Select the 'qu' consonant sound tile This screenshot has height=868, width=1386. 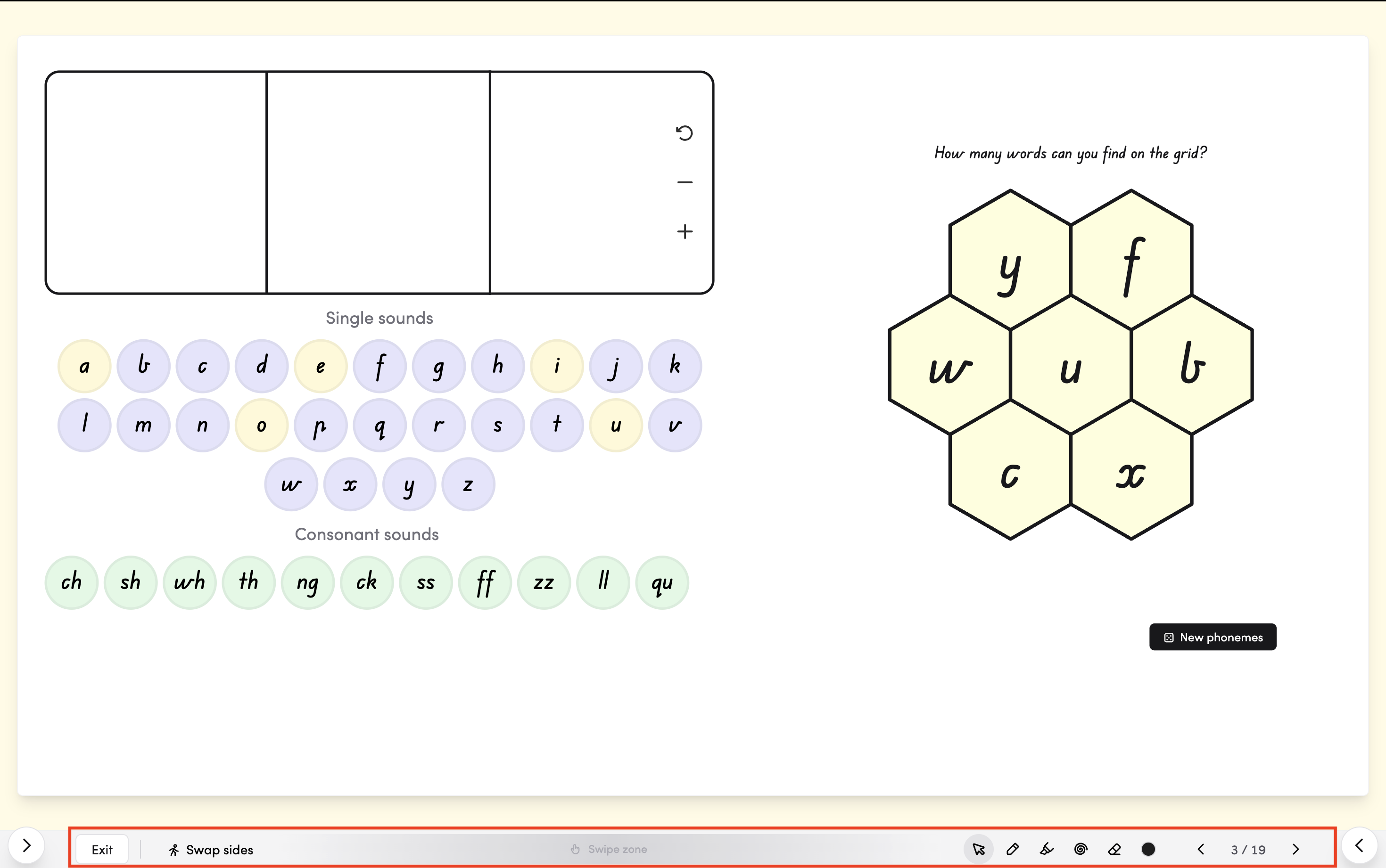(x=661, y=582)
